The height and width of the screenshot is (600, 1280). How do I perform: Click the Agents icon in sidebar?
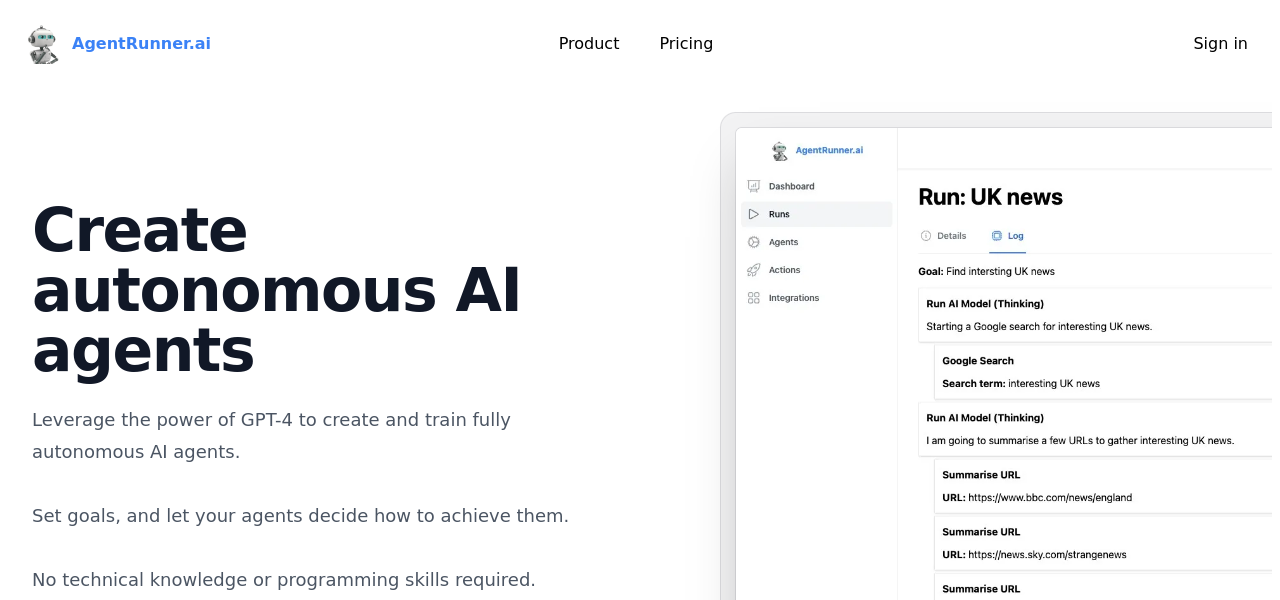point(754,242)
